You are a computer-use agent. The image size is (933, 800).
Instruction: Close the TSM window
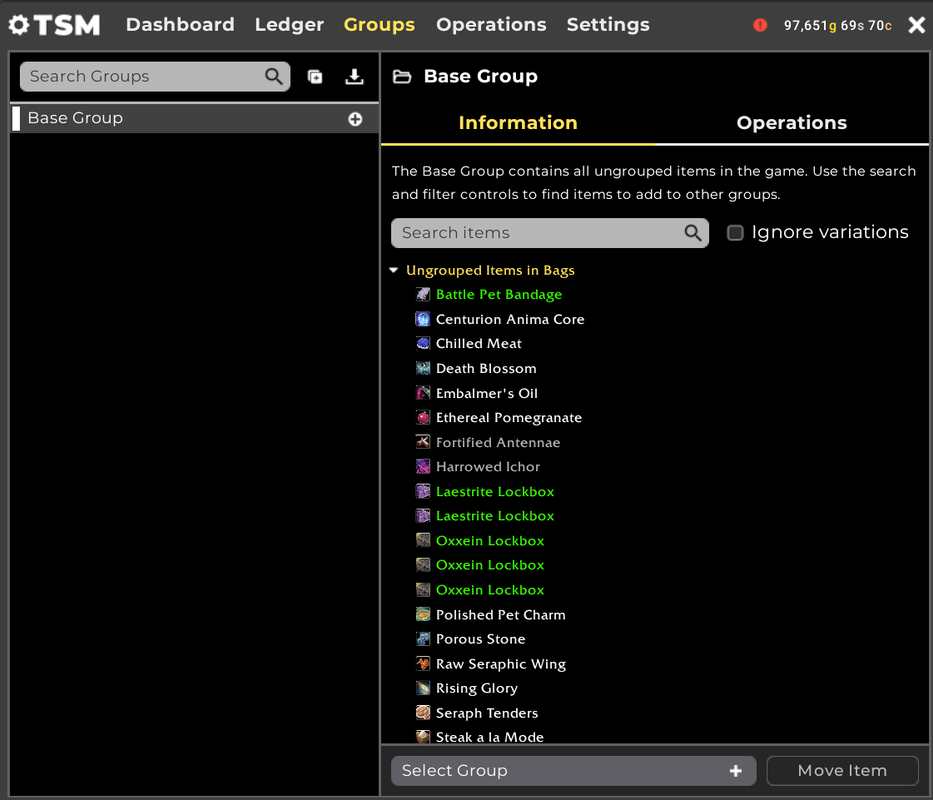pos(916,25)
